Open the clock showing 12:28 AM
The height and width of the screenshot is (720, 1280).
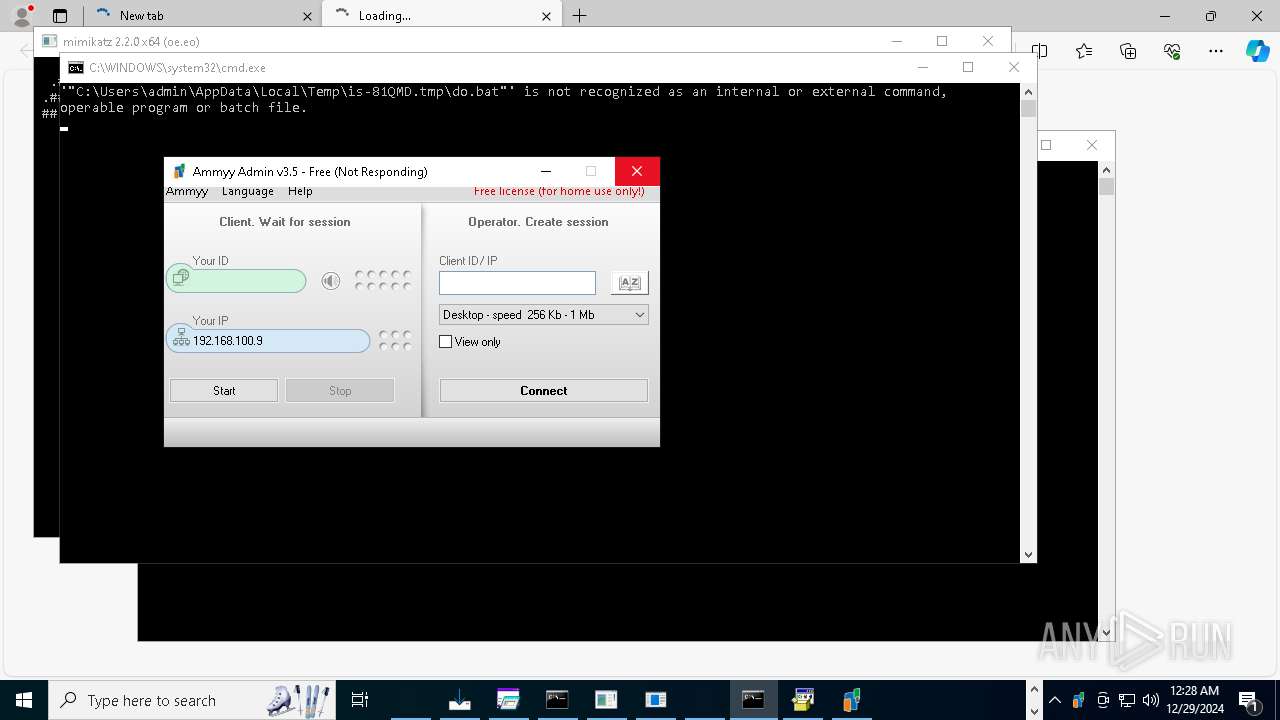(x=1194, y=700)
